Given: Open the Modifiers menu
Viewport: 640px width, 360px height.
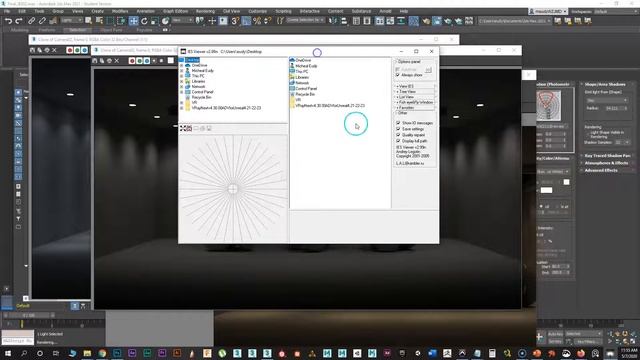Looking at the screenshot, I should 120,11.
